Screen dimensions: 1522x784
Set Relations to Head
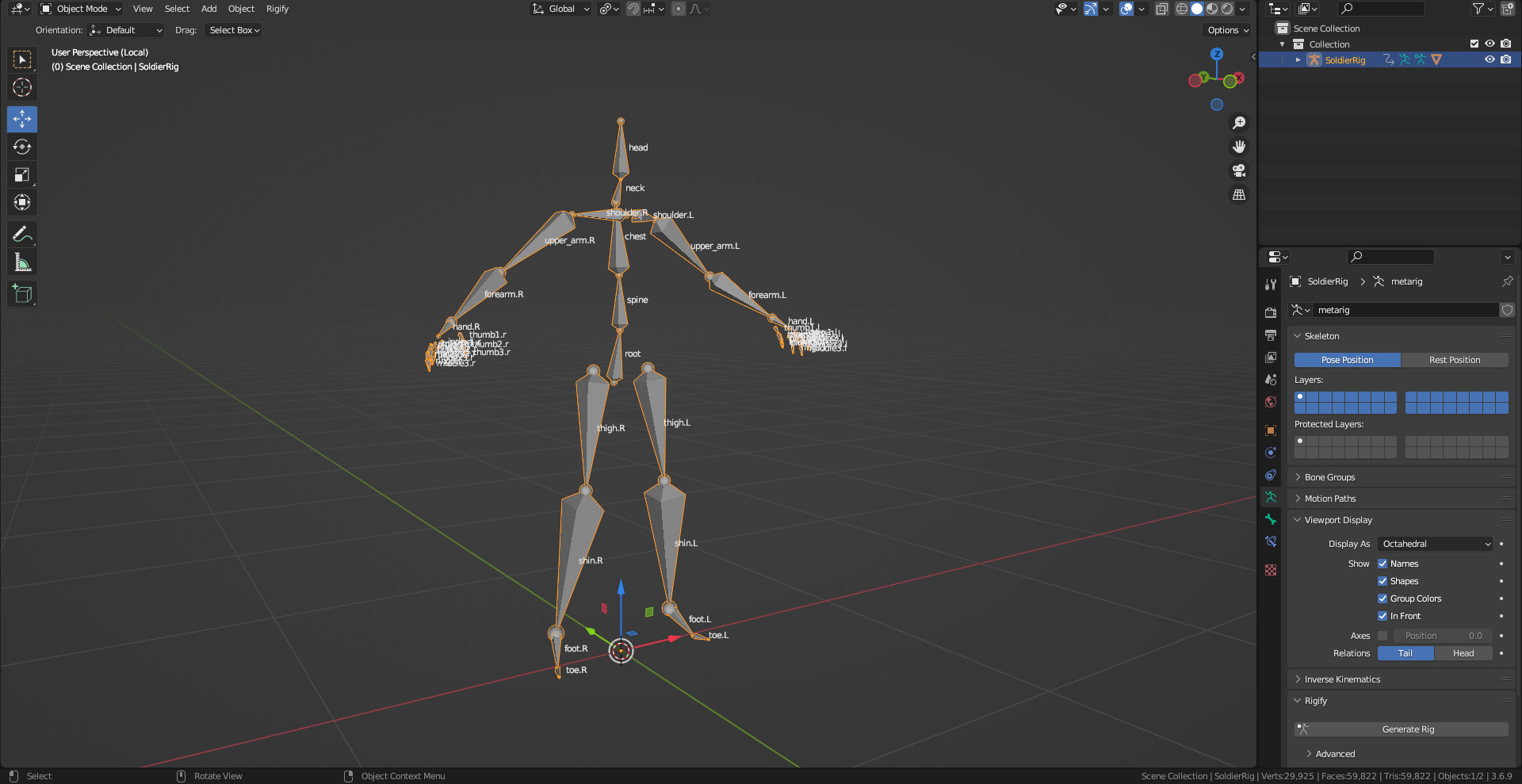click(x=1463, y=653)
